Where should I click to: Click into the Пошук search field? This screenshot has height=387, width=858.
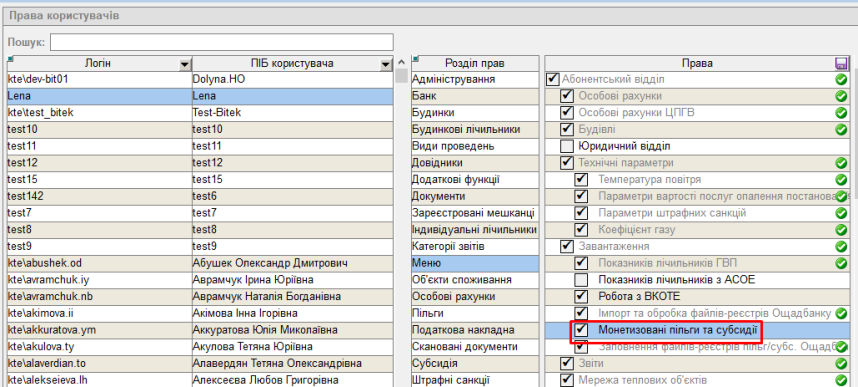point(222,42)
